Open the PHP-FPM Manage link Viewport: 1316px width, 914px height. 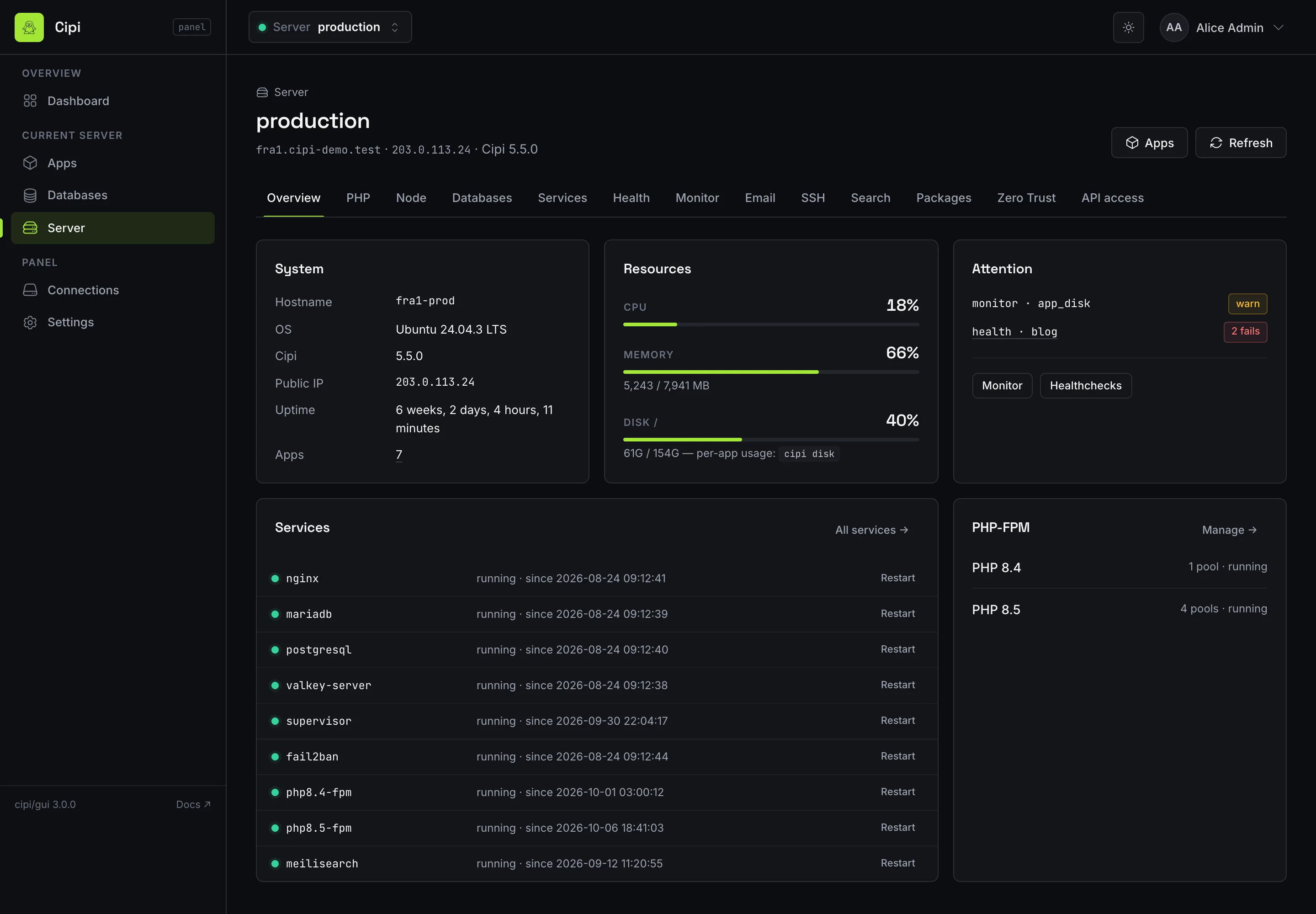[x=1229, y=530]
